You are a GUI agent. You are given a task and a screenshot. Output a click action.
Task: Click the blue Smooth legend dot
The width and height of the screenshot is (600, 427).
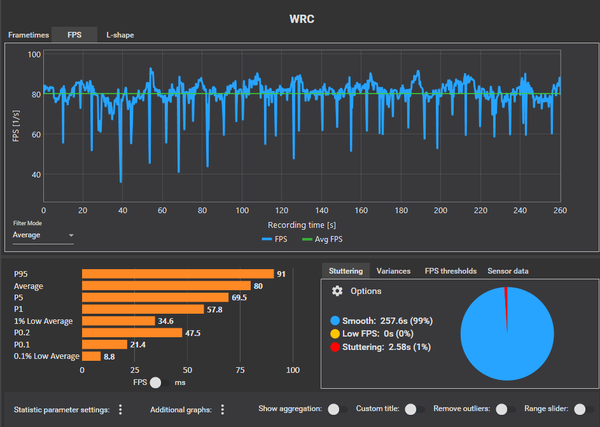pyautogui.click(x=335, y=321)
